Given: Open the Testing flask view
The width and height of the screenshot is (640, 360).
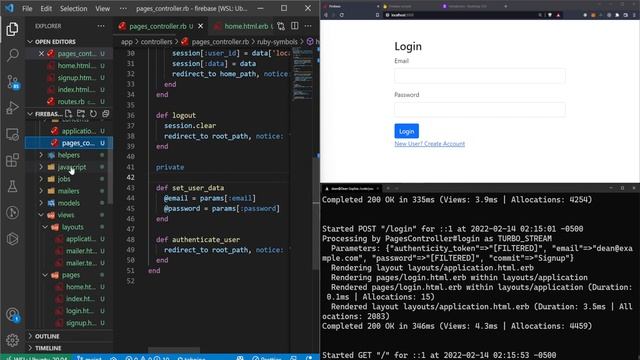Looking at the screenshot, I should click(12, 187).
